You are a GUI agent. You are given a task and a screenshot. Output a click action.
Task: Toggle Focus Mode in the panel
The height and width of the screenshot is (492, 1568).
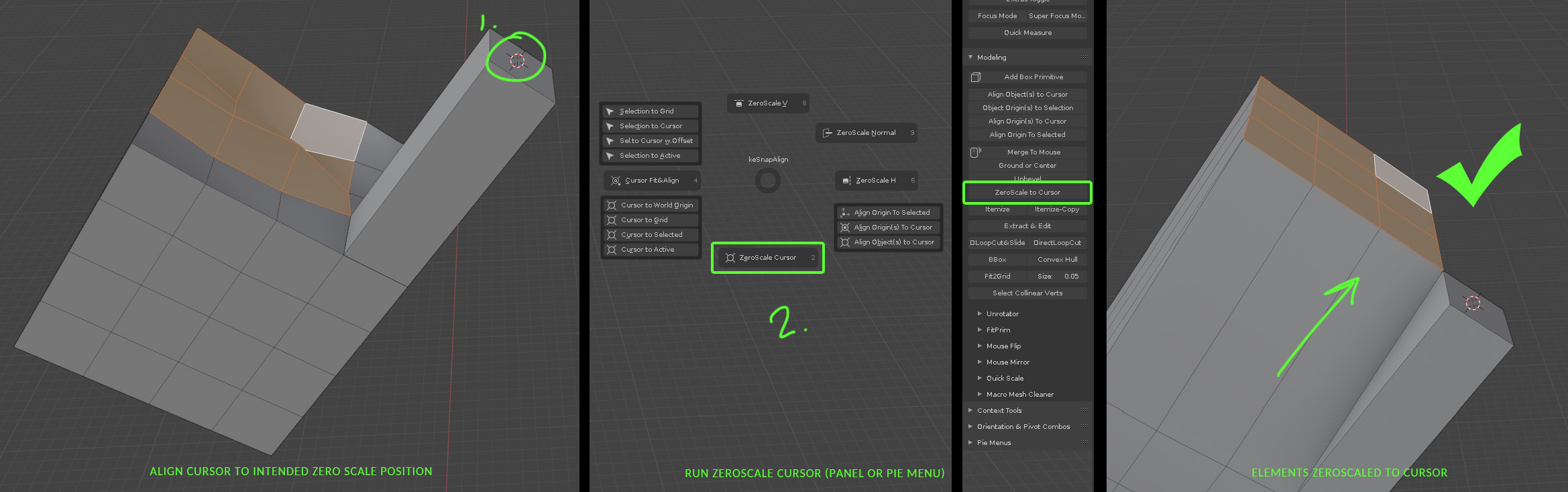997,16
